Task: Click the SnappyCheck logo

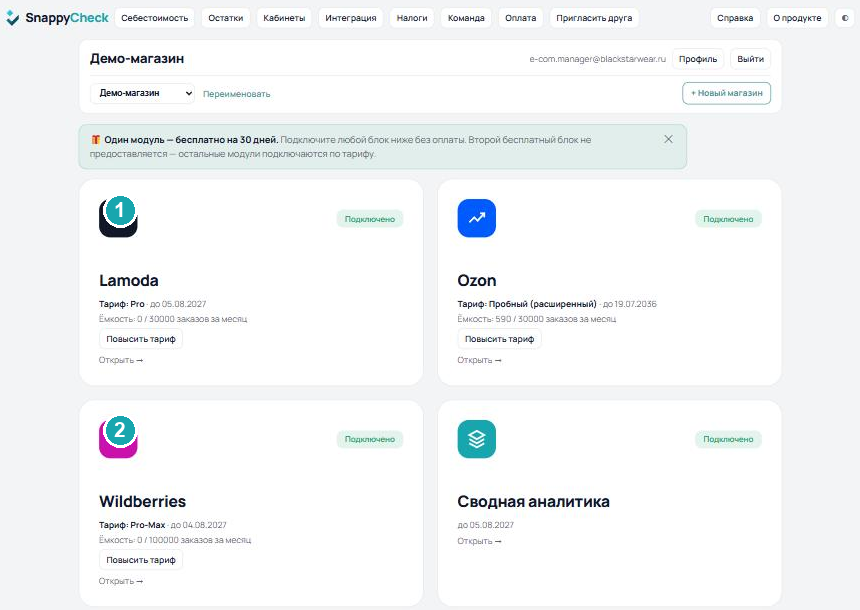Action: [x=58, y=18]
